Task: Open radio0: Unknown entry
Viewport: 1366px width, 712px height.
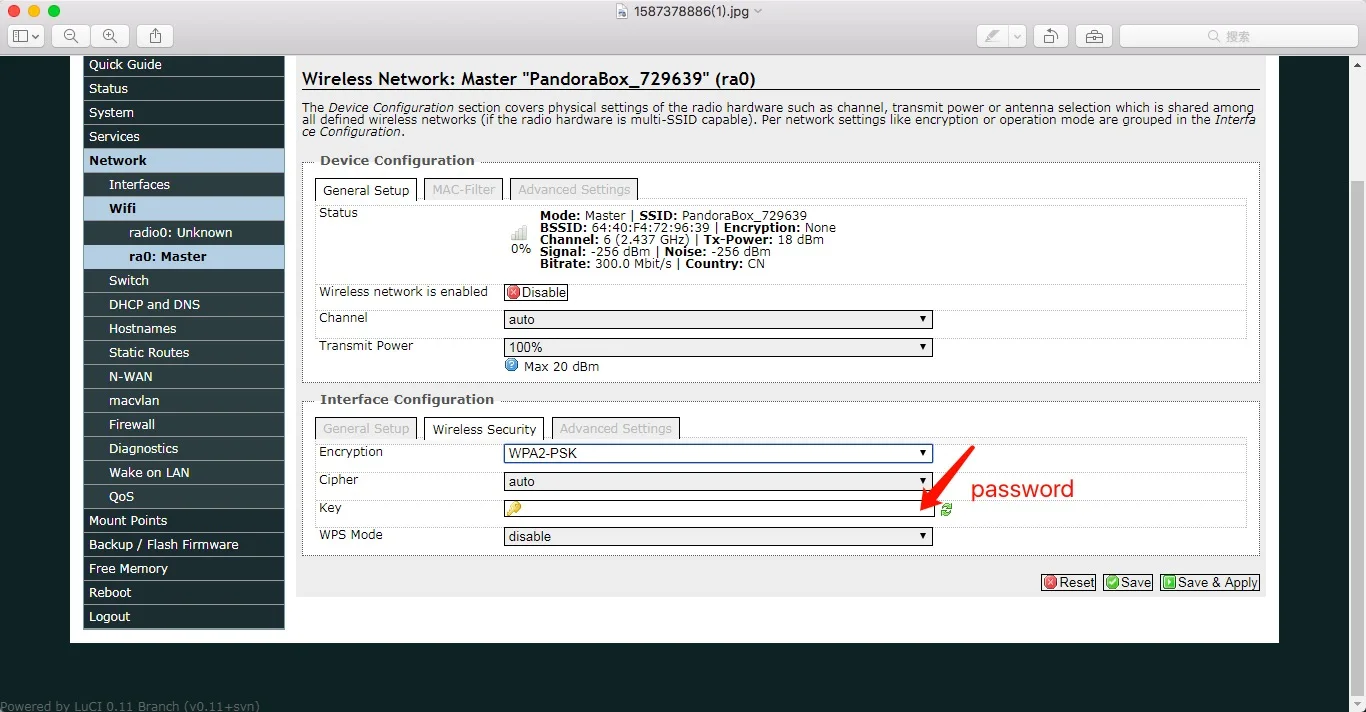Action: 184,233
